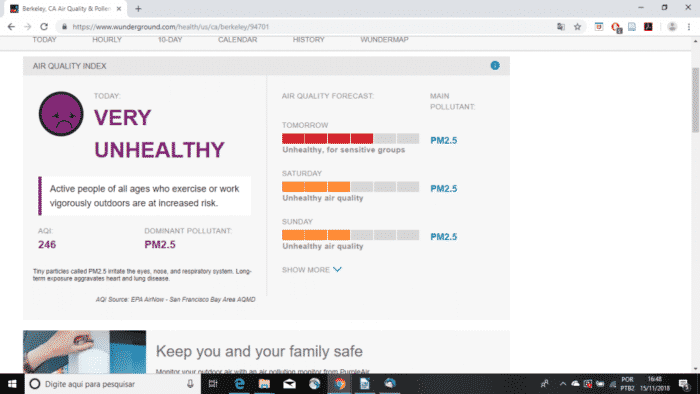Click 'Keep you and your family safe' heading

[259, 352]
